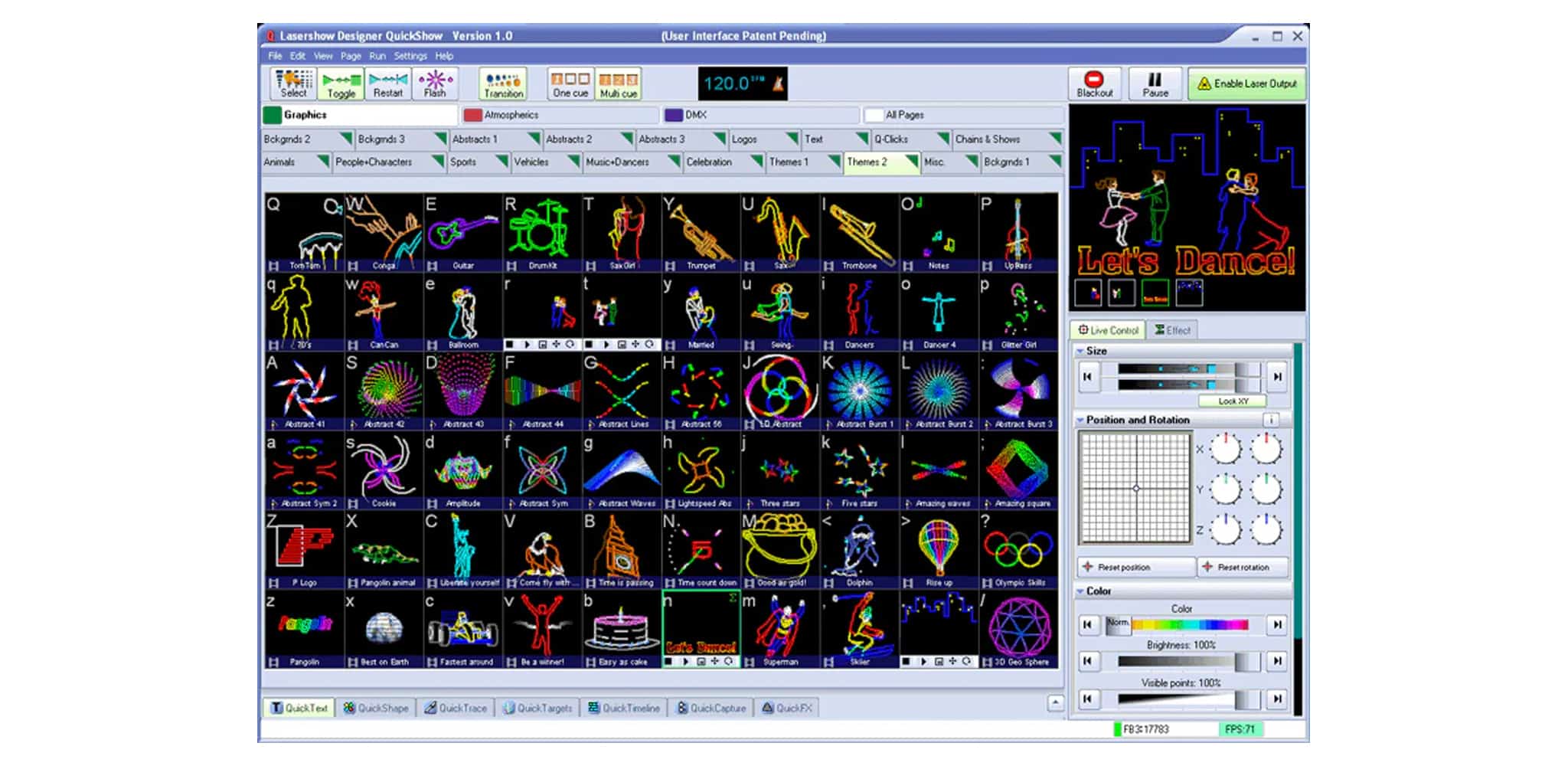Open the Settings menu

pos(410,56)
